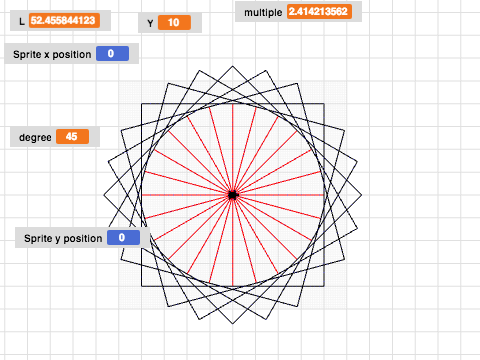Image resolution: width=480 pixels, height=360 pixels.
Task: Select the Sprite y position label
Action: tap(63, 238)
